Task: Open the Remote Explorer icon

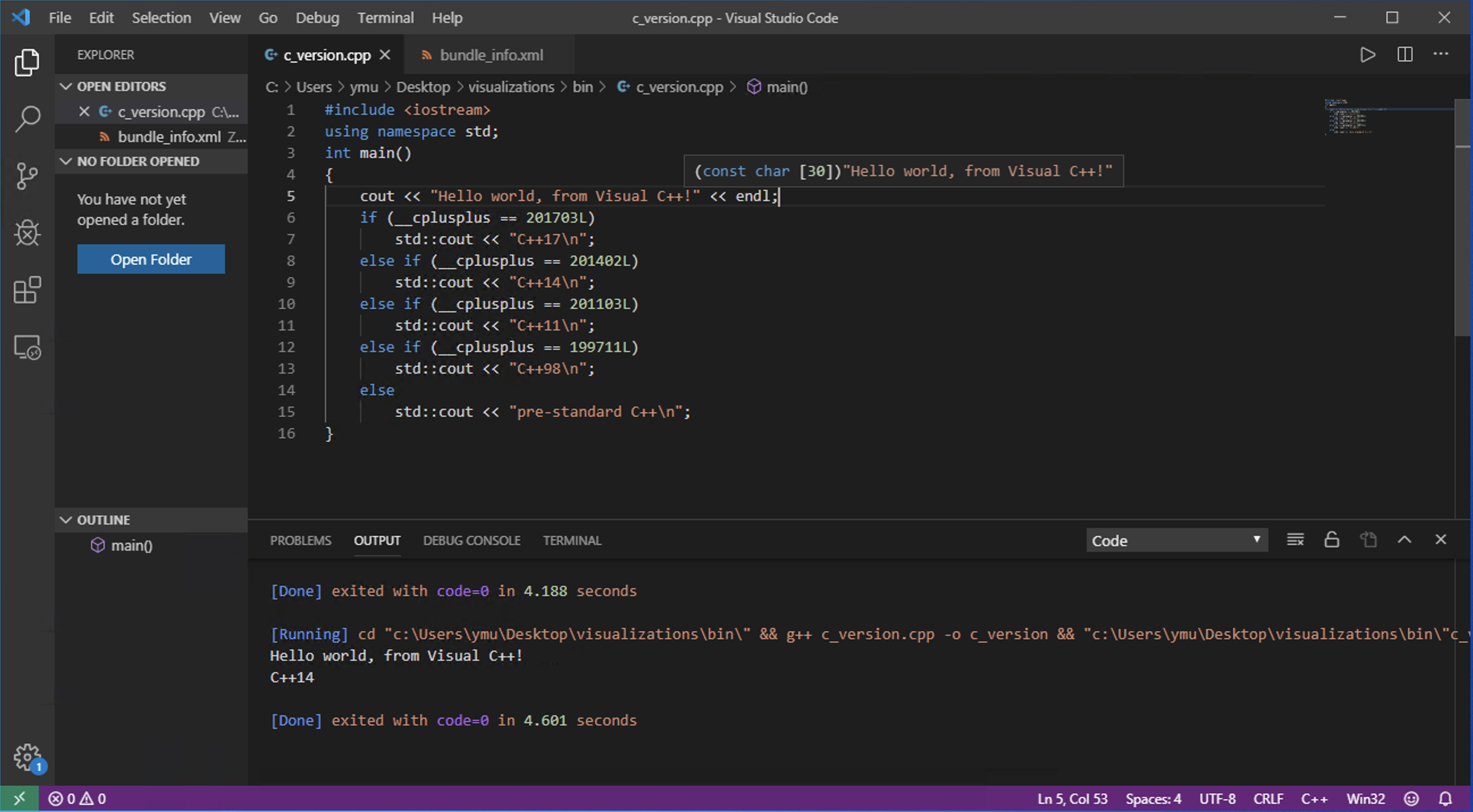Action: pos(27,347)
